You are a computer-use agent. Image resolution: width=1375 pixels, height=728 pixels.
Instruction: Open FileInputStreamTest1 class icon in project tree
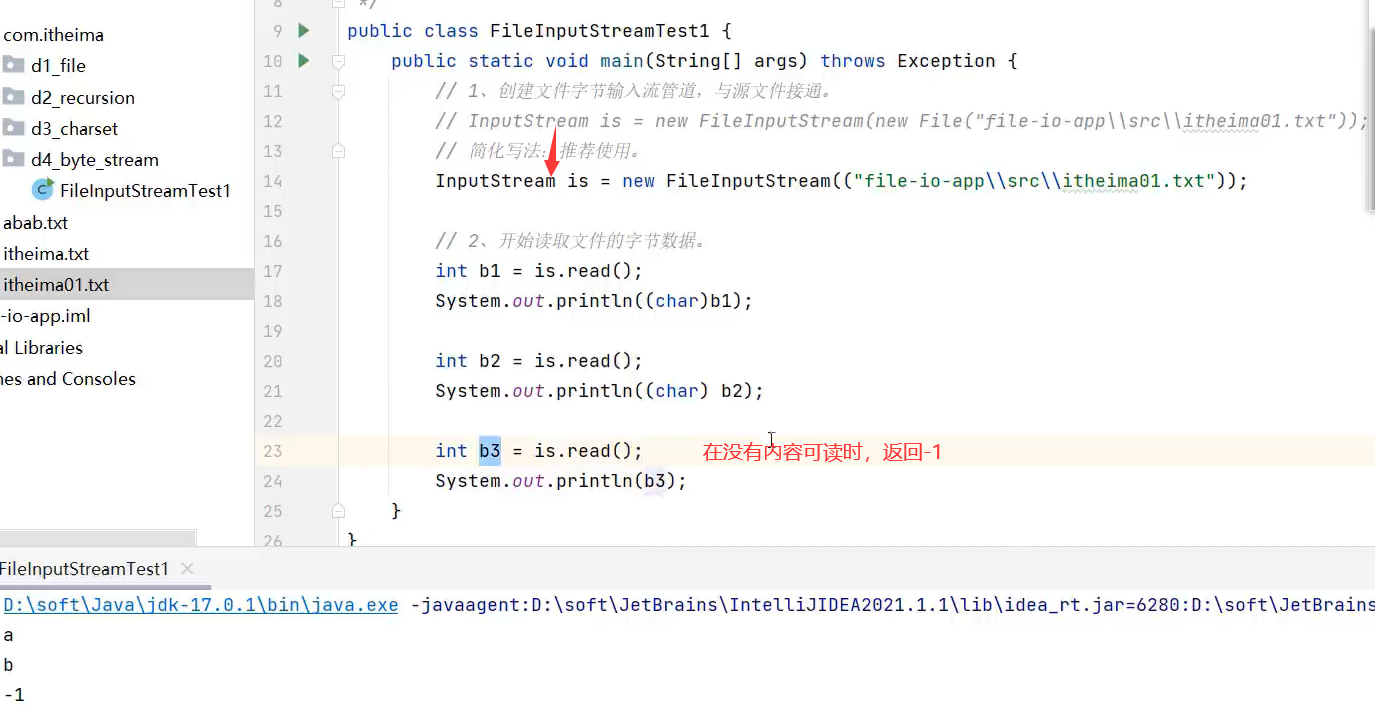(42, 189)
